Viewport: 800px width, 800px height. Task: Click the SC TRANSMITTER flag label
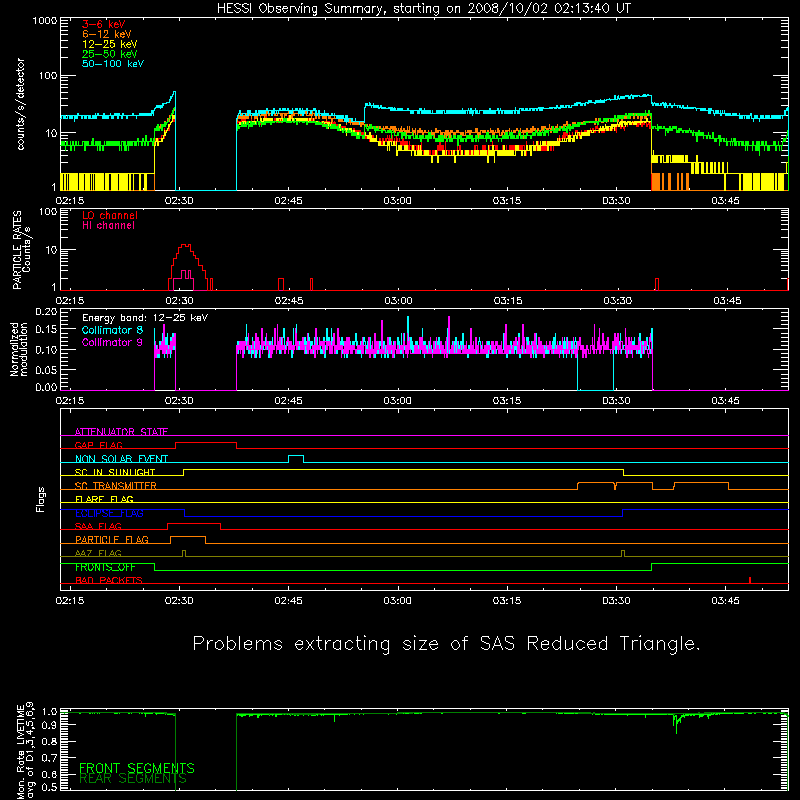click(x=116, y=486)
